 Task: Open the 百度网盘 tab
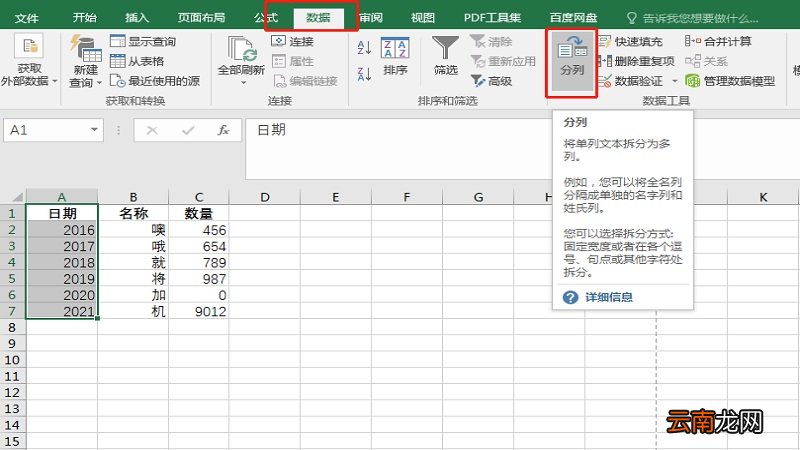coord(573,18)
